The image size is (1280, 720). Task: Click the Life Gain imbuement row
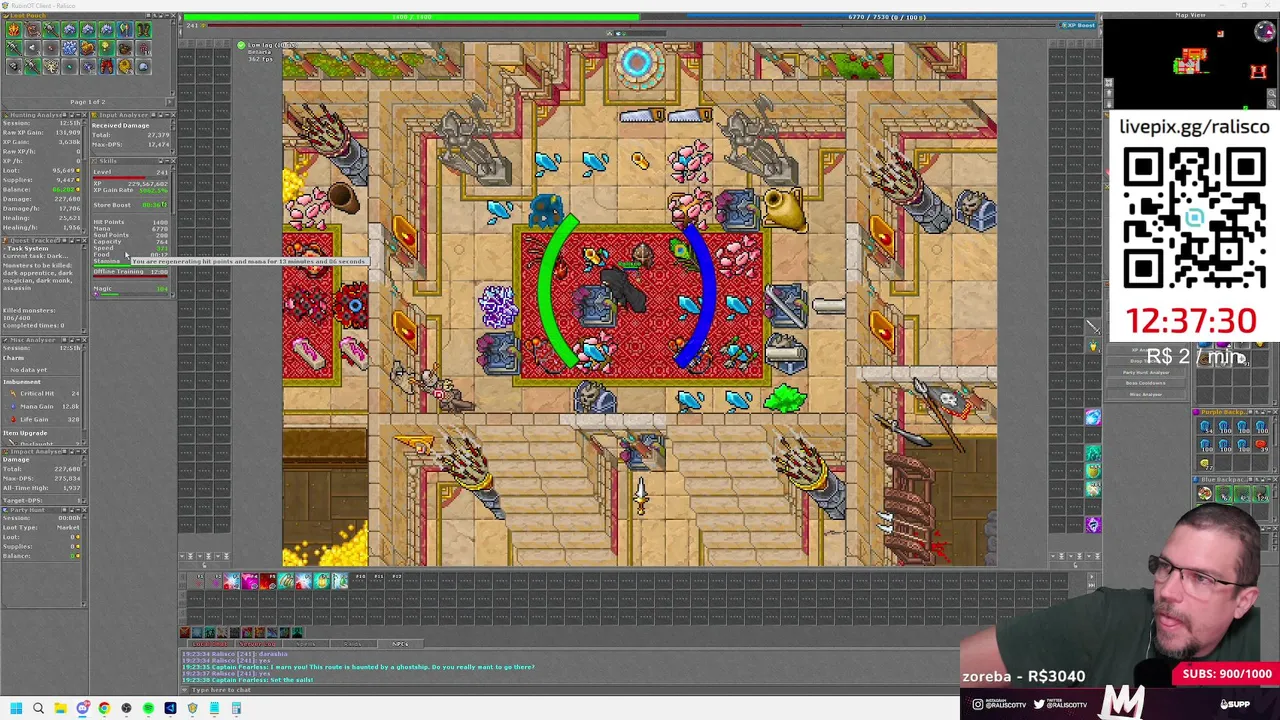click(44, 419)
